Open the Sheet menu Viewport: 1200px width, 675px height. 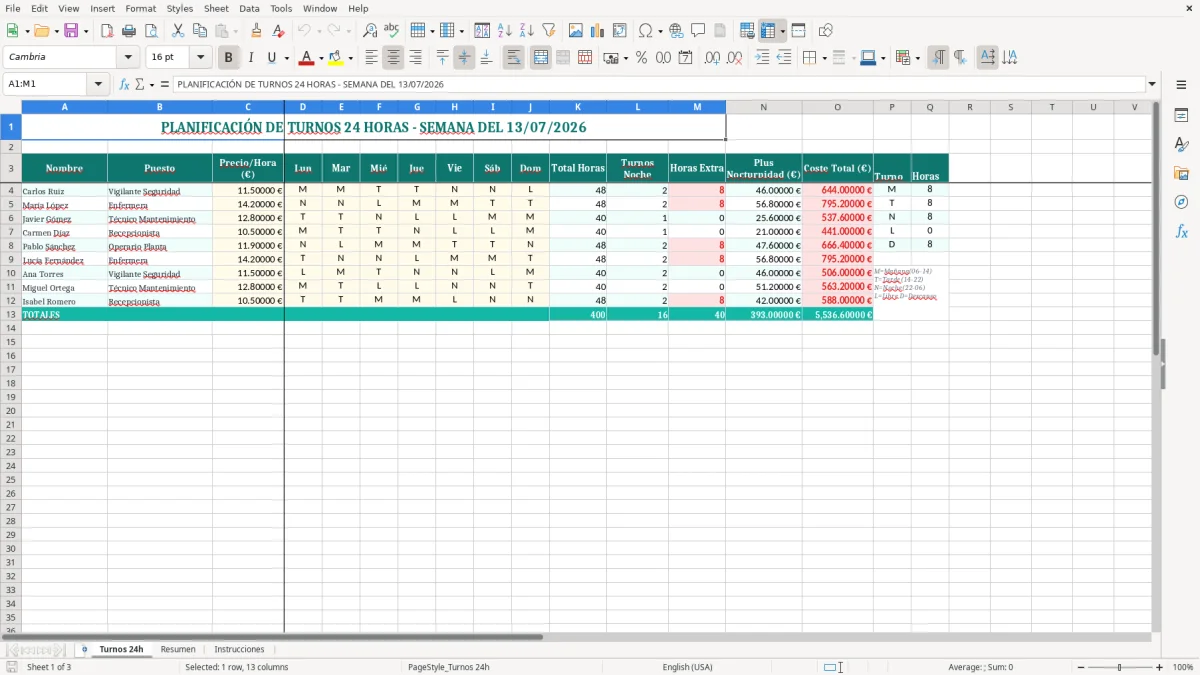tap(216, 8)
